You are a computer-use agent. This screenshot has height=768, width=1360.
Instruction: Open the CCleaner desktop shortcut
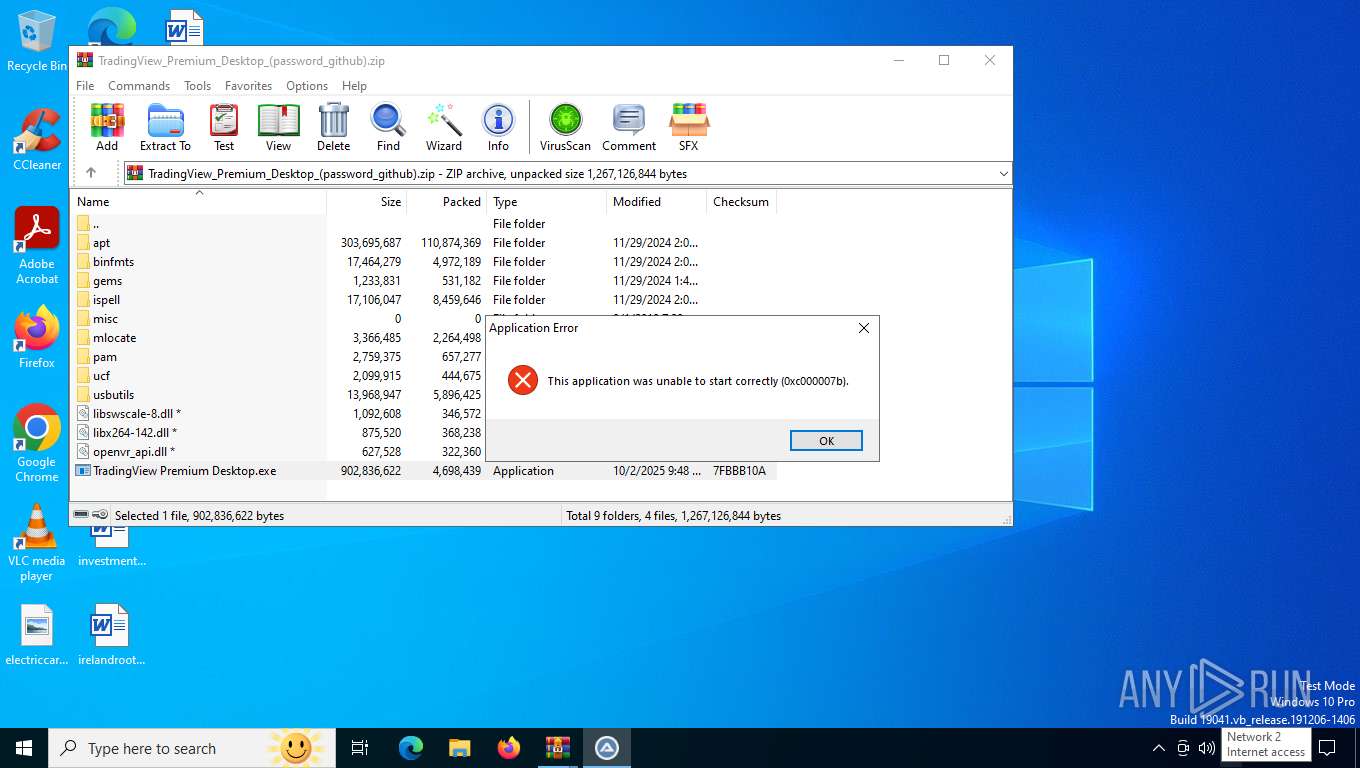(x=37, y=139)
